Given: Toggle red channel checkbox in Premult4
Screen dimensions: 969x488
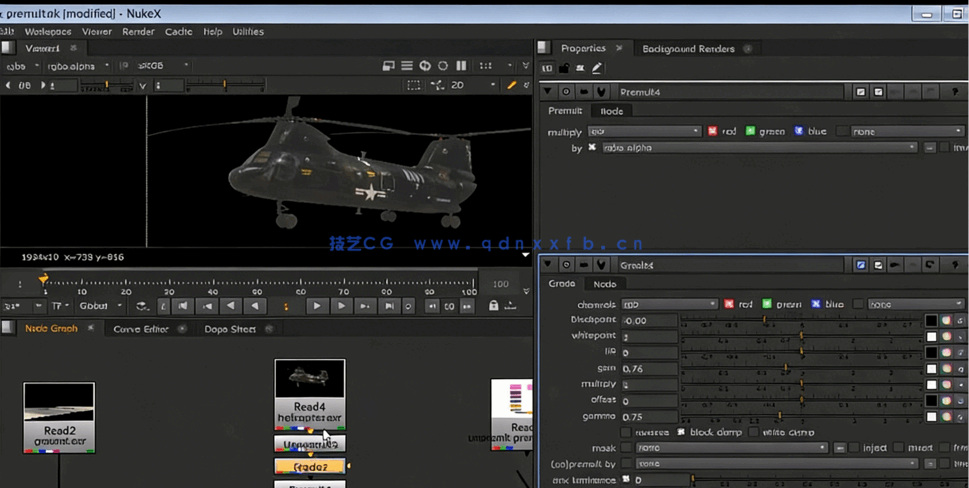Looking at the screenshot, I should point(713,131).
